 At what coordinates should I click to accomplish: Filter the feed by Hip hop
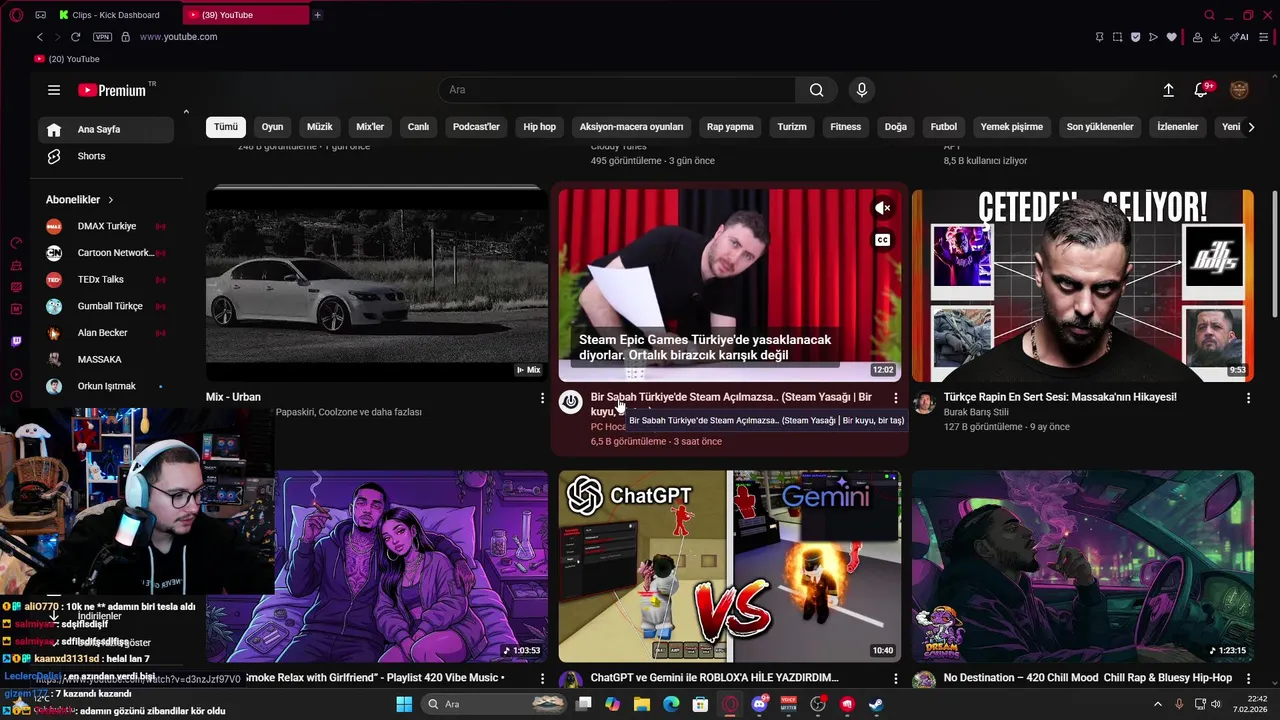tap(539, 127)
